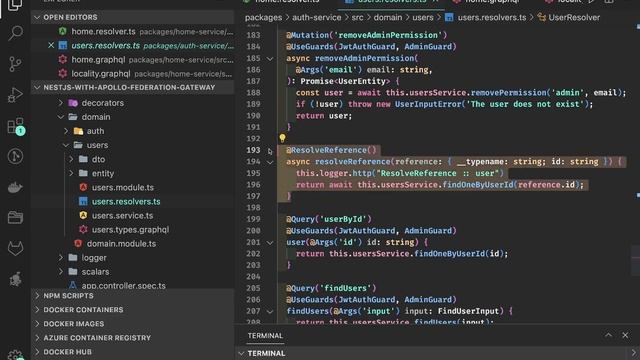Expand the scalars folder
This screenshot has width=640, height=360.
(x=60, y=272)
